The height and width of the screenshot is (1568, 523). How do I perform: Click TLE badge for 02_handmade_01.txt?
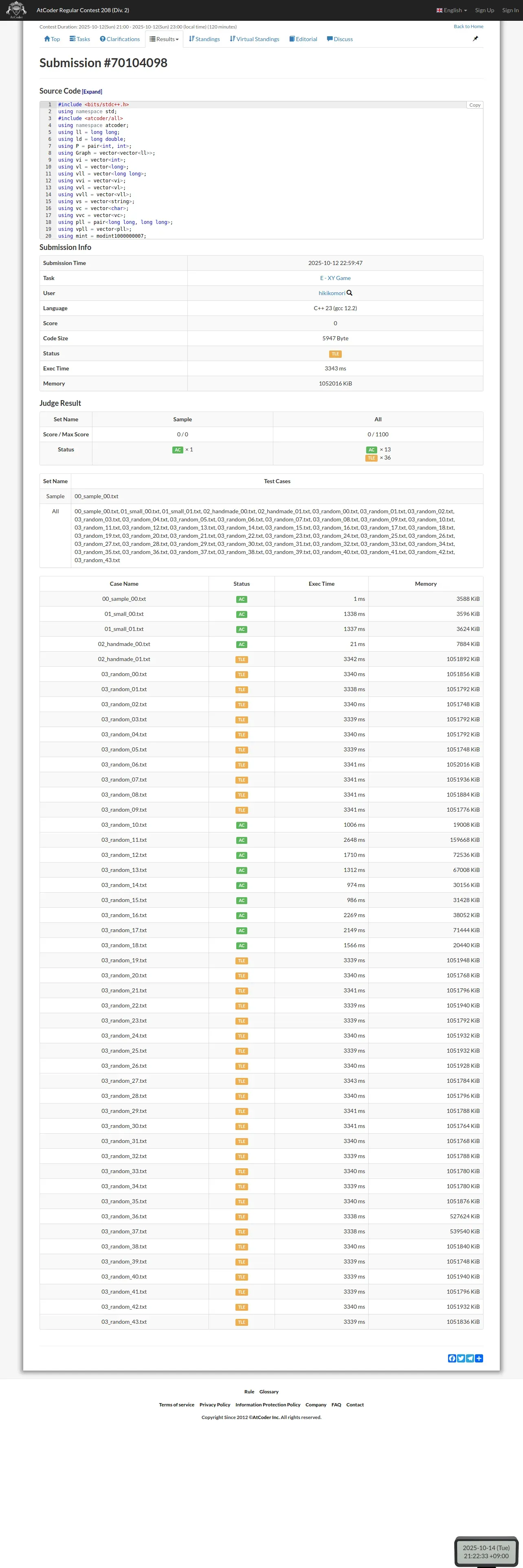click(x=242, y=659)
